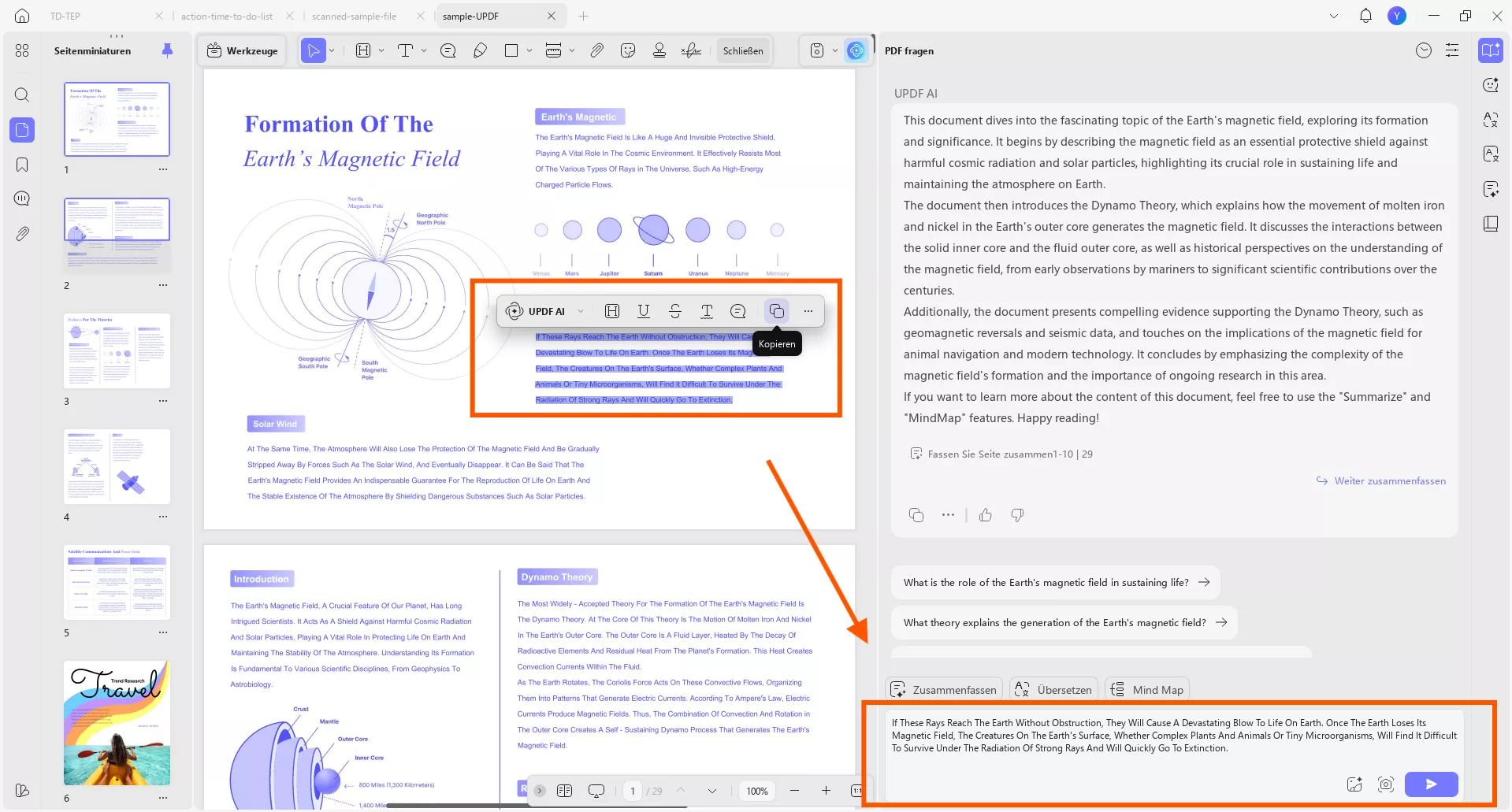
Task: Copy selected text with the Kopieren icon
Action: pos(776,311)
